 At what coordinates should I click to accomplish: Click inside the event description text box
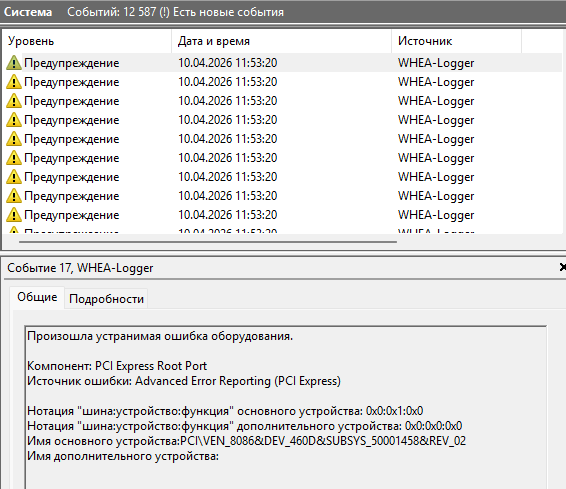coord(286,407)
